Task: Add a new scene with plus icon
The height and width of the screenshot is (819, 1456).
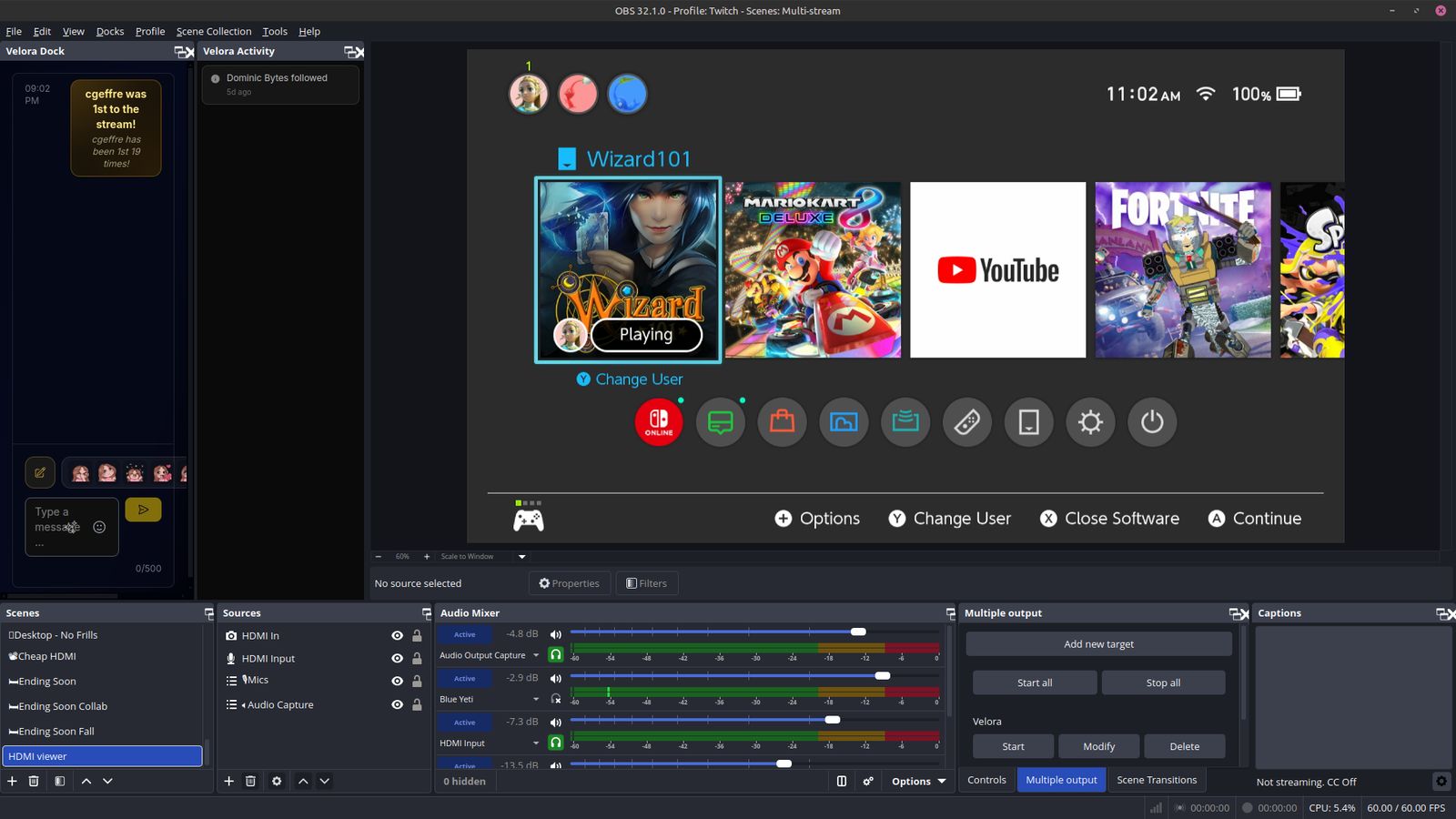Action: 12,781
